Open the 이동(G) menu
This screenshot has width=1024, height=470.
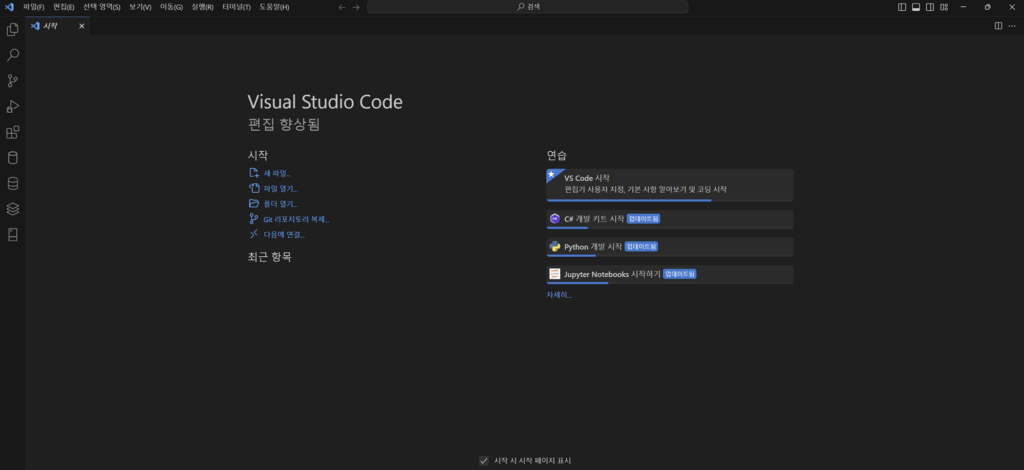pos(172,7)
